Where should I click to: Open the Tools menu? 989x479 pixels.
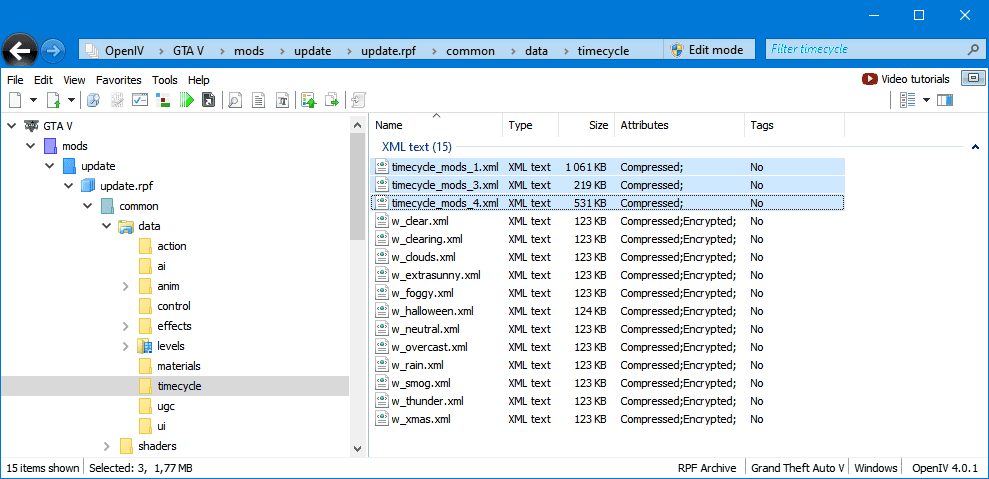(165, 80)
